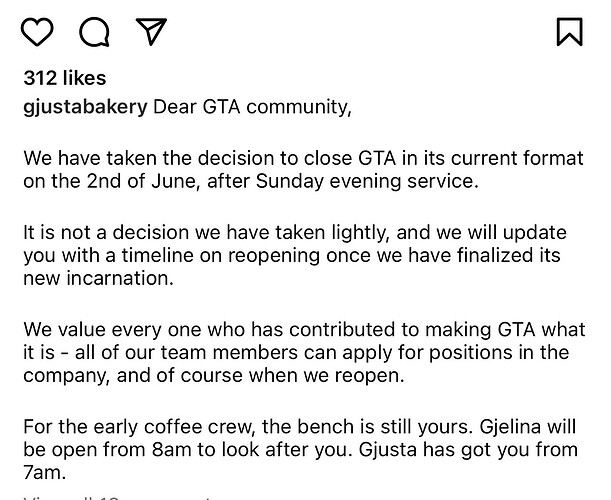This screenshot has height=500, width=611.
Task: Click the word "Gjelina" in the caption
Action: coord(510,427)
